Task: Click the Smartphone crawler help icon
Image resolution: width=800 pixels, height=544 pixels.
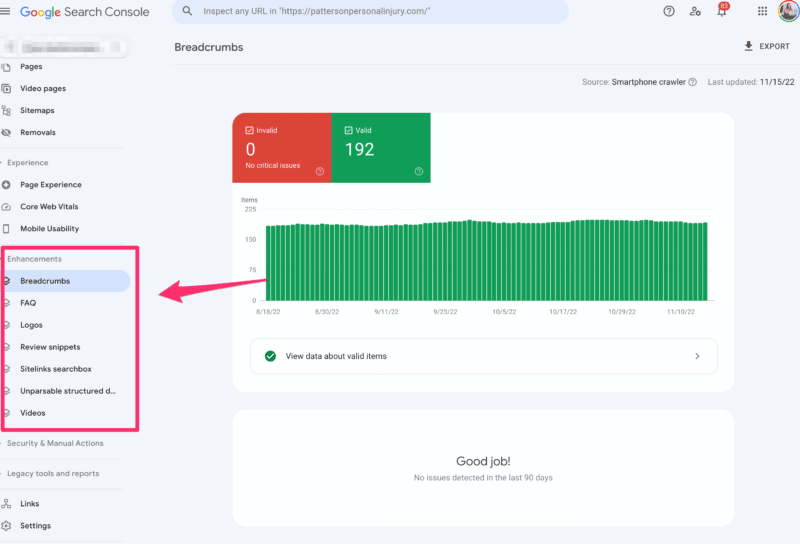Action: 694,82
